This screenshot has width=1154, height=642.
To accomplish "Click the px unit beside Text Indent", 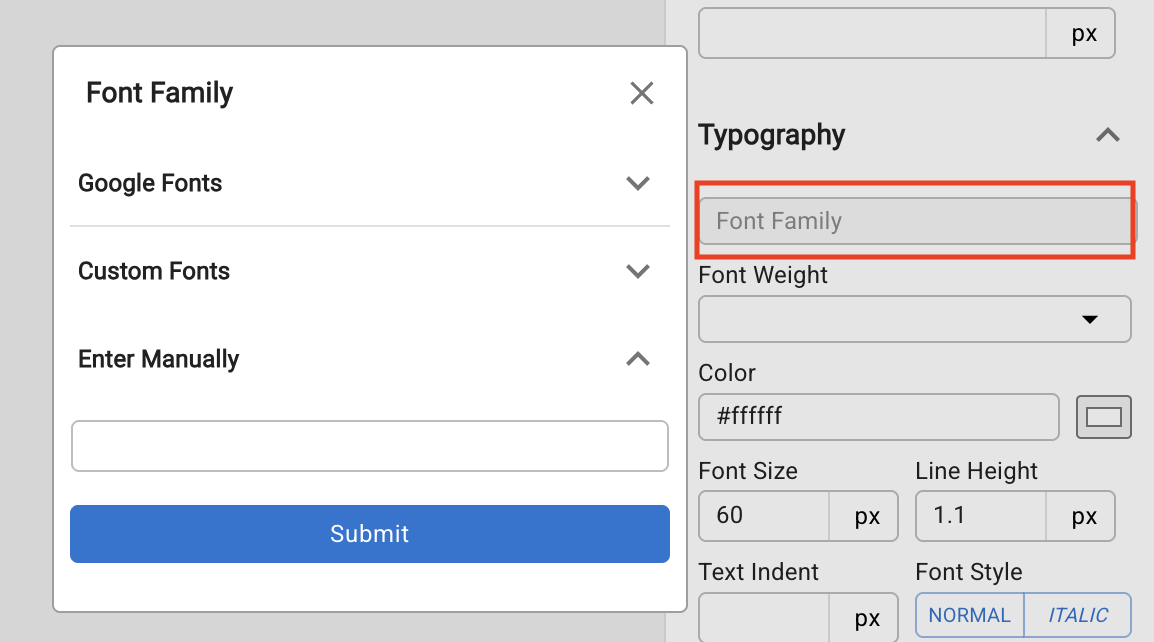I will (x=866, y=618).
